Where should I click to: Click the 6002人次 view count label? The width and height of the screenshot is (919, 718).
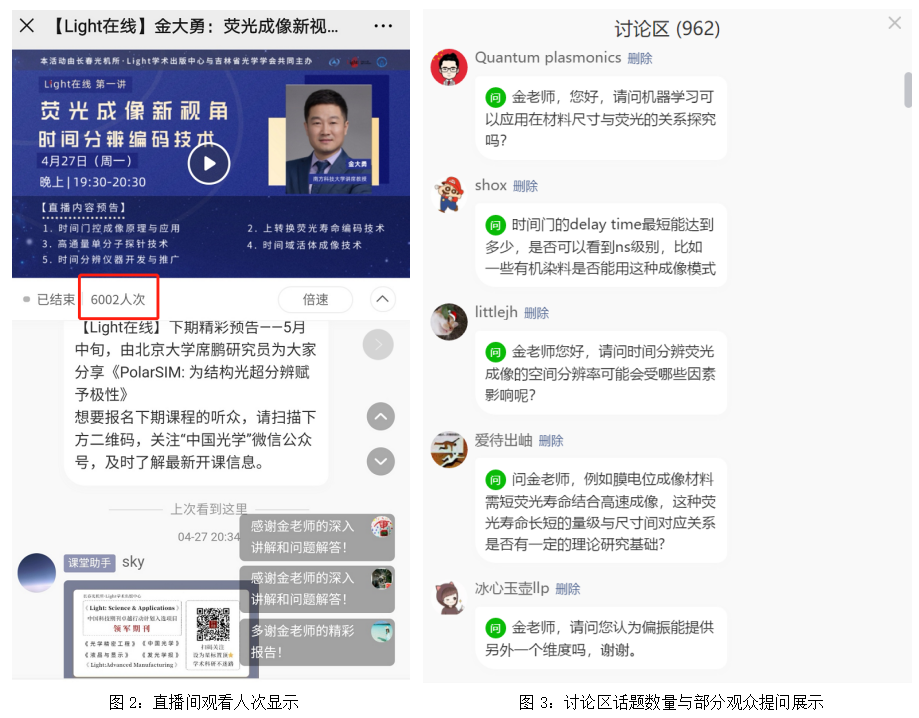click(x=118, y=300)
